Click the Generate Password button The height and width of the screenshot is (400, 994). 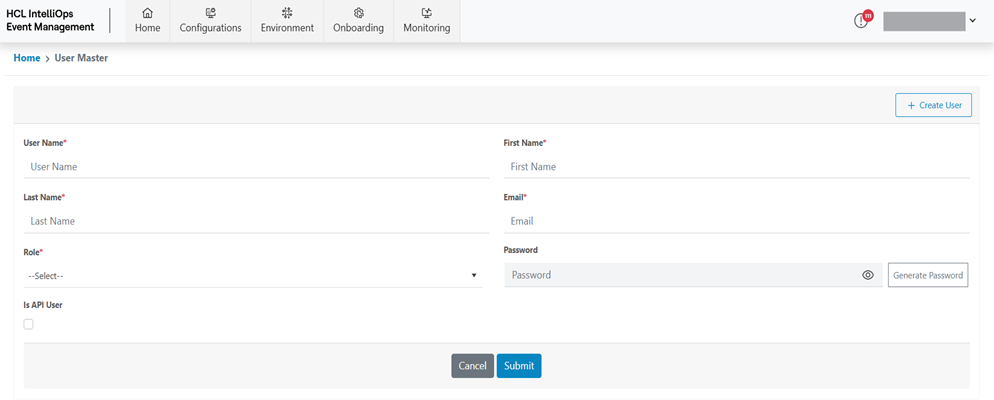tap(927, 275)
